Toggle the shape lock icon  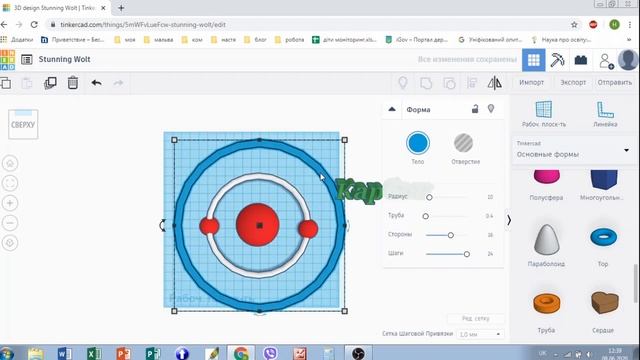475,109
